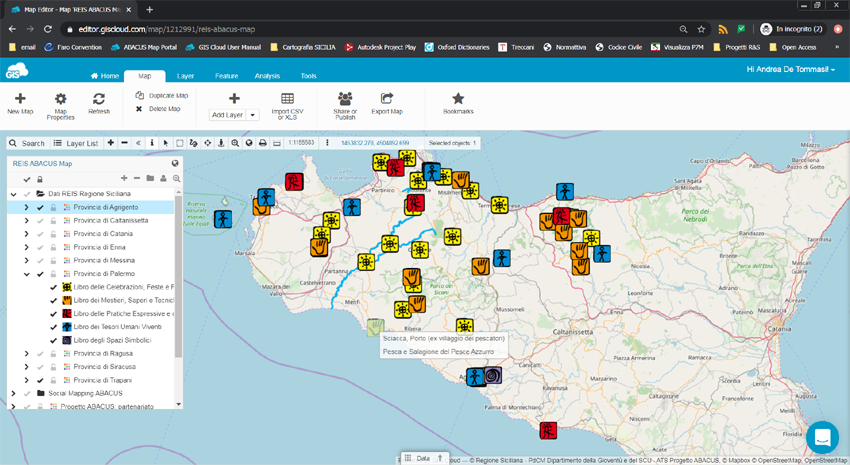The image size is (850, 465).
Task: Click the Refresh icon in ribbon
Action: [99, 99]
